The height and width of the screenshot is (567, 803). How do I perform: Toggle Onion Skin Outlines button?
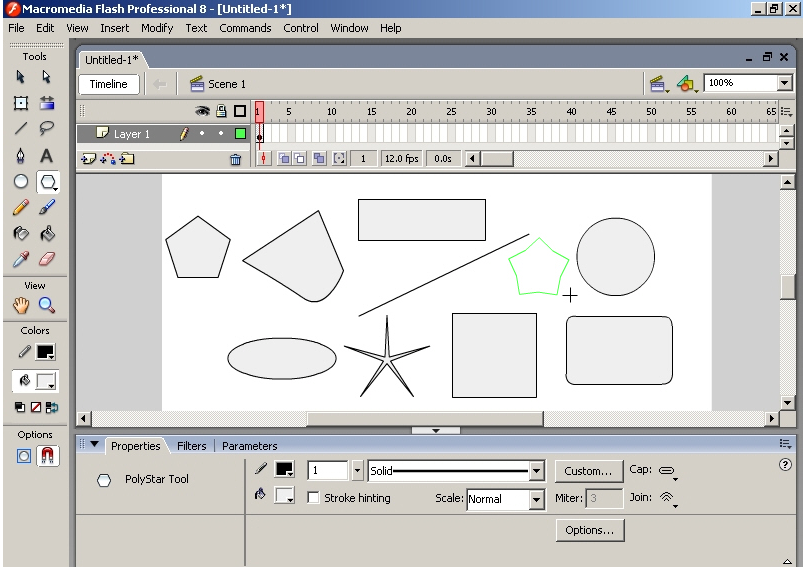(x=299, y=159)
